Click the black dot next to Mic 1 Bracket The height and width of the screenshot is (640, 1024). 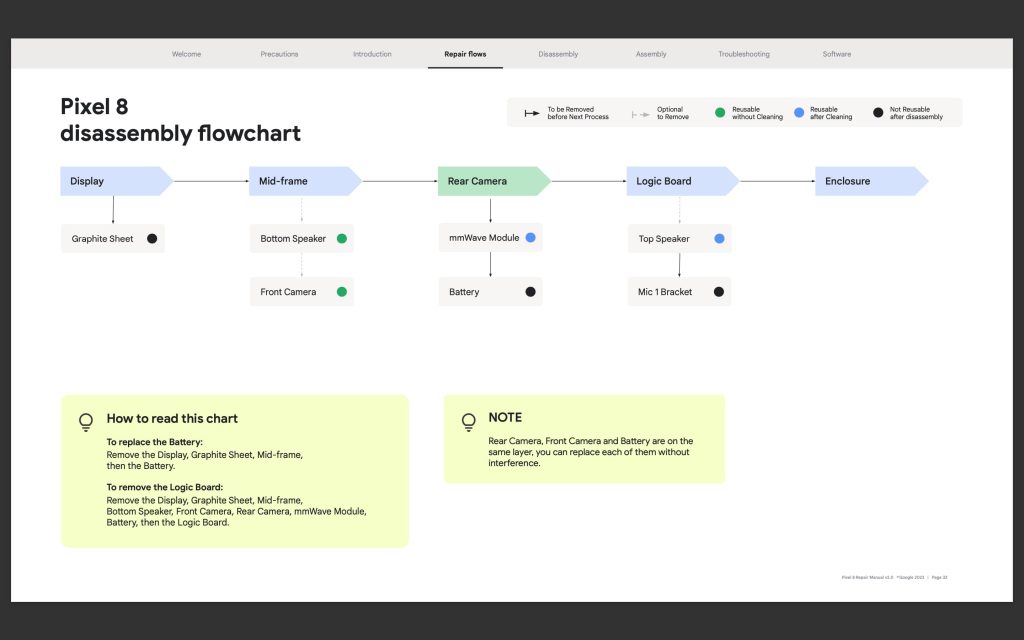point(718,292)
